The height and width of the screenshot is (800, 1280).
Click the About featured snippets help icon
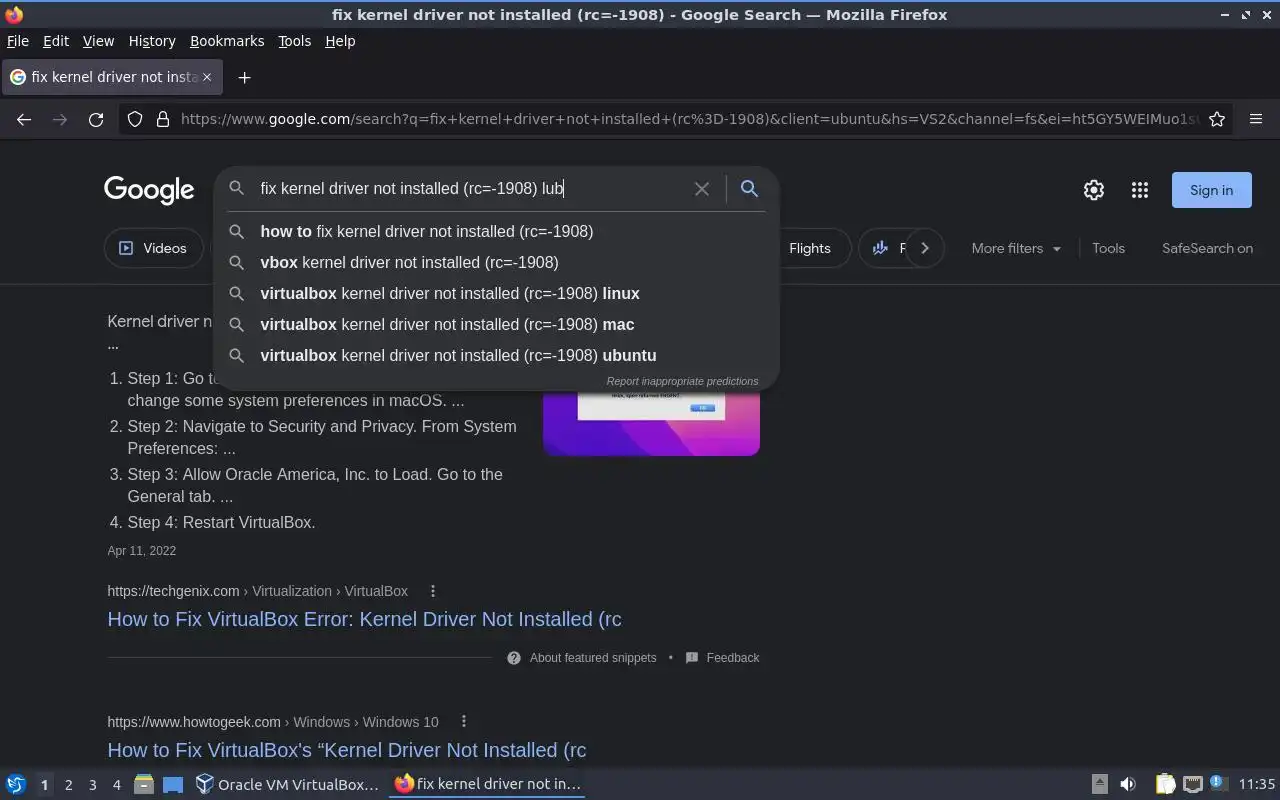coord(514,658)
